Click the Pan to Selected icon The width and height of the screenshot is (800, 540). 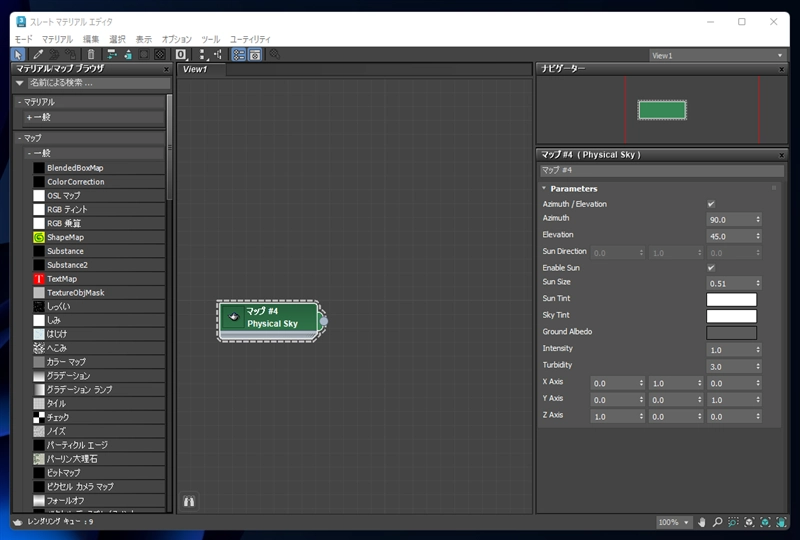tap(781, 522)
